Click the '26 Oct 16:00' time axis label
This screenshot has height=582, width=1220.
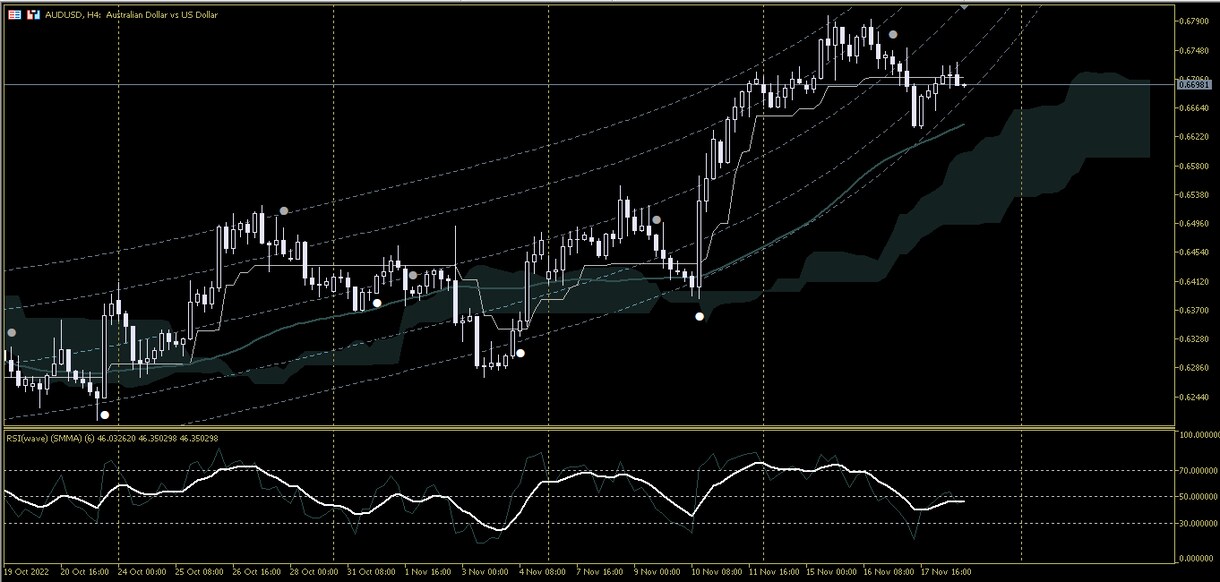coord(257,574)
